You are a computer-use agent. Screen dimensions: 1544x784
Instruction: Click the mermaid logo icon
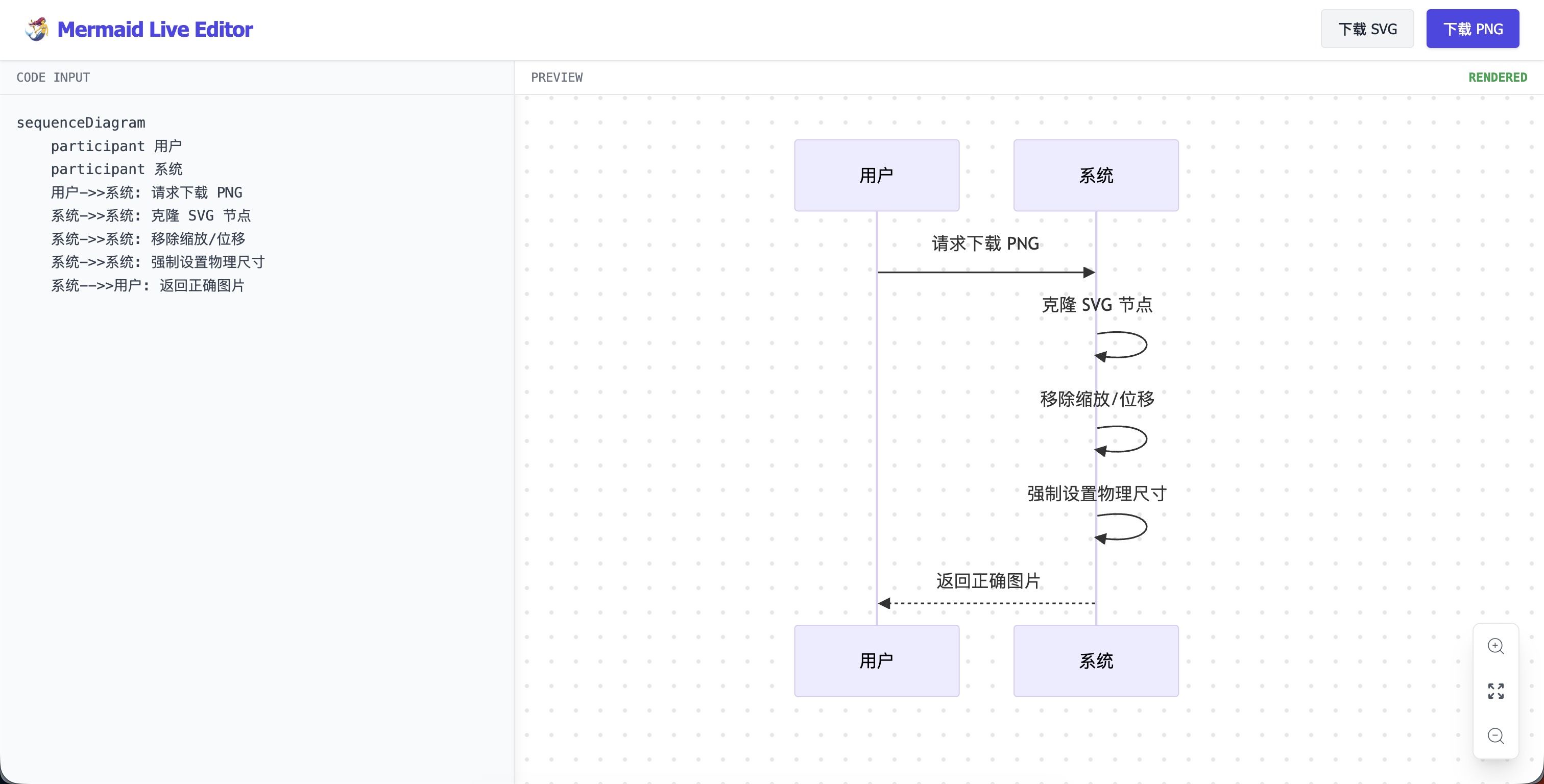click(35, 28)
